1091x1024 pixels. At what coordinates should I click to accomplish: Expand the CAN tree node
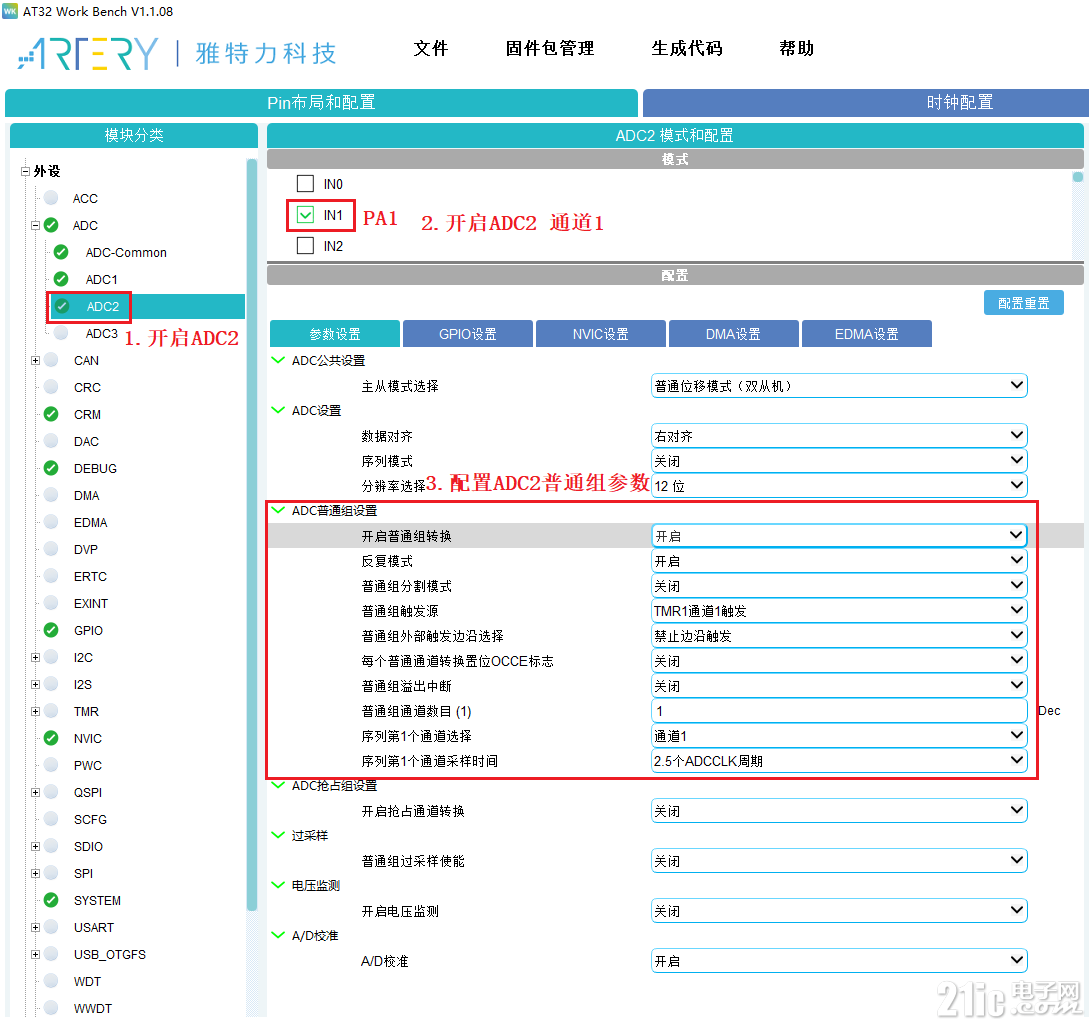click(35, 360)
